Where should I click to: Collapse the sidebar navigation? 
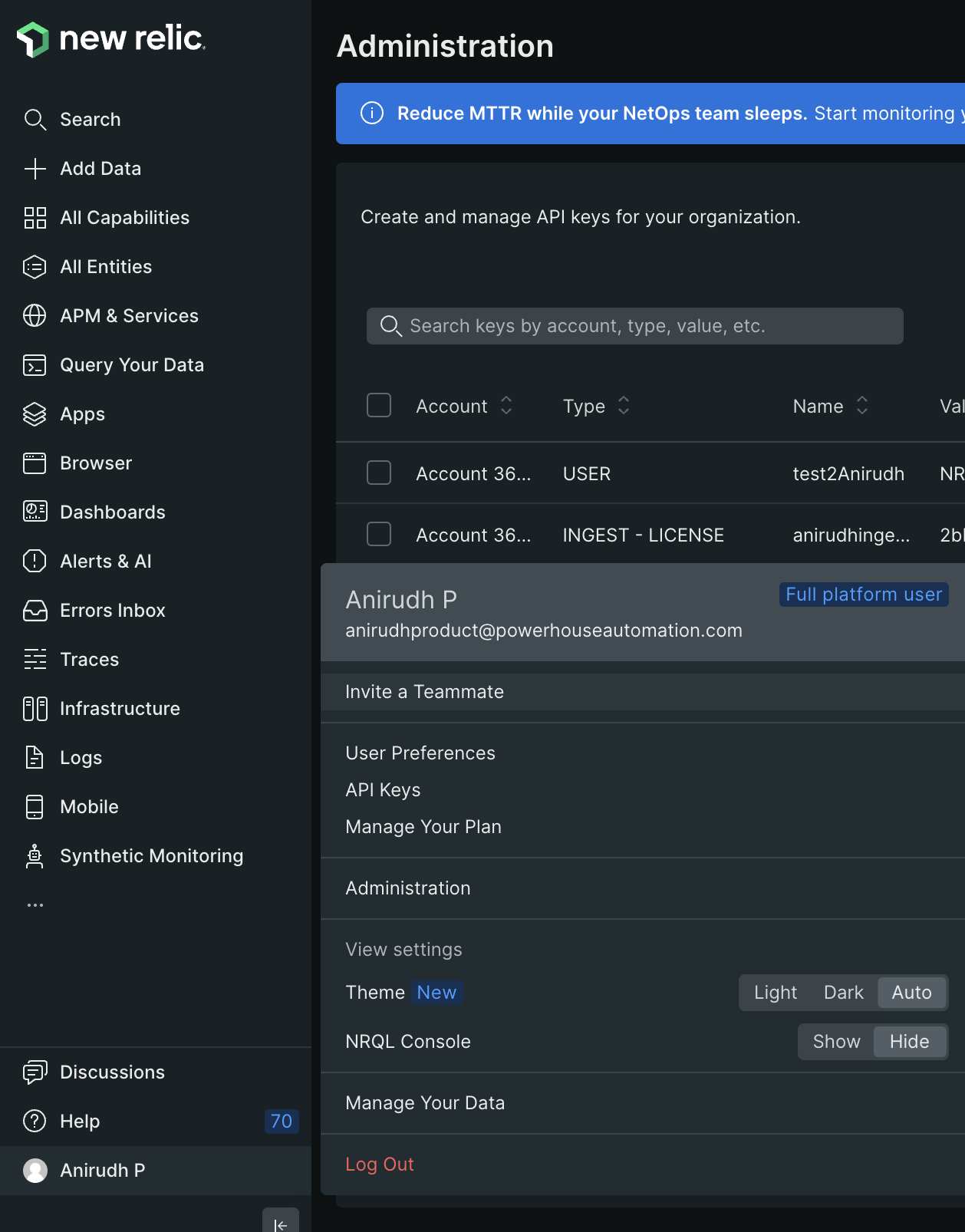tap(281, 1220)
